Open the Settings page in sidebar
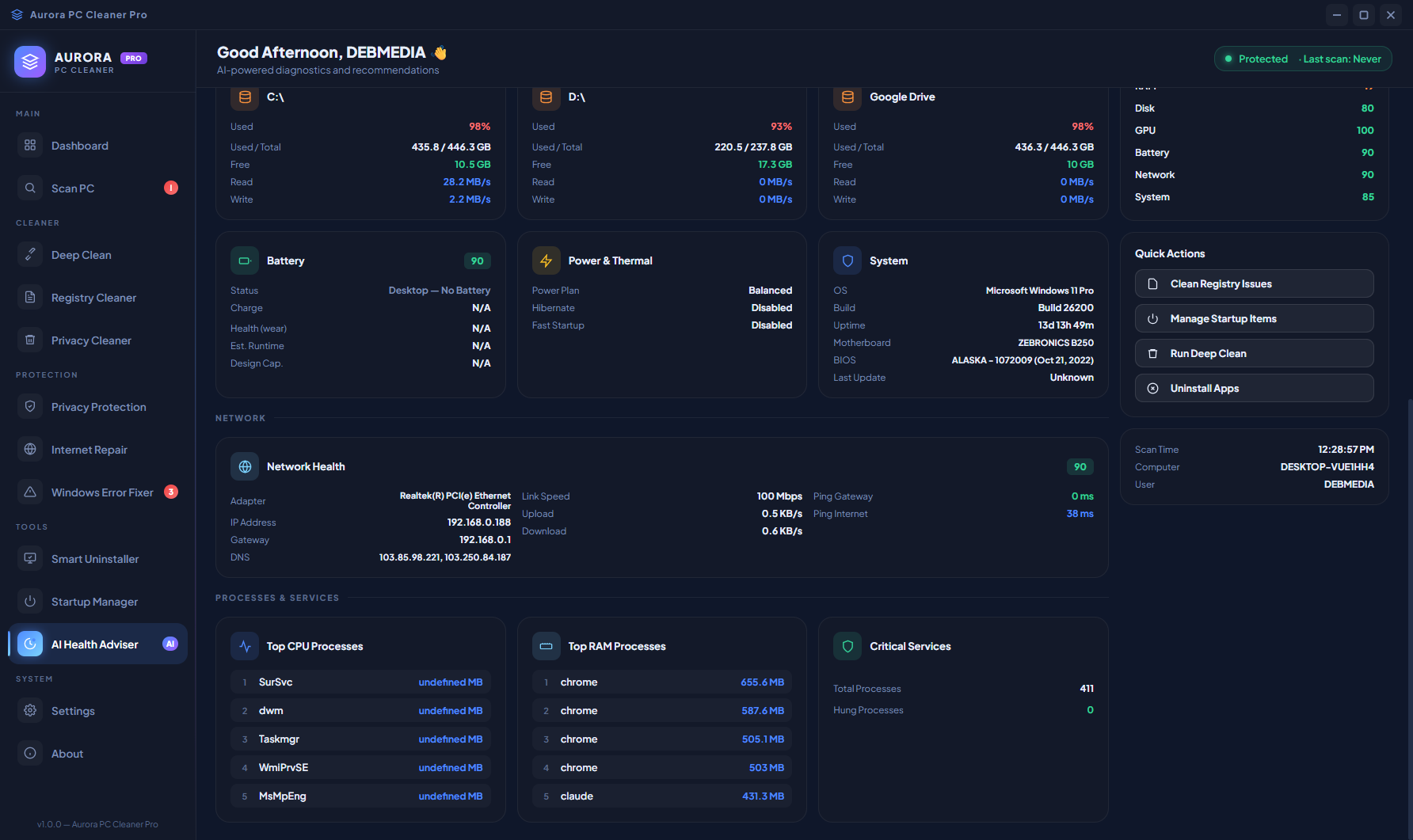This screenshot has width=1413, height=840. [98, 711]
